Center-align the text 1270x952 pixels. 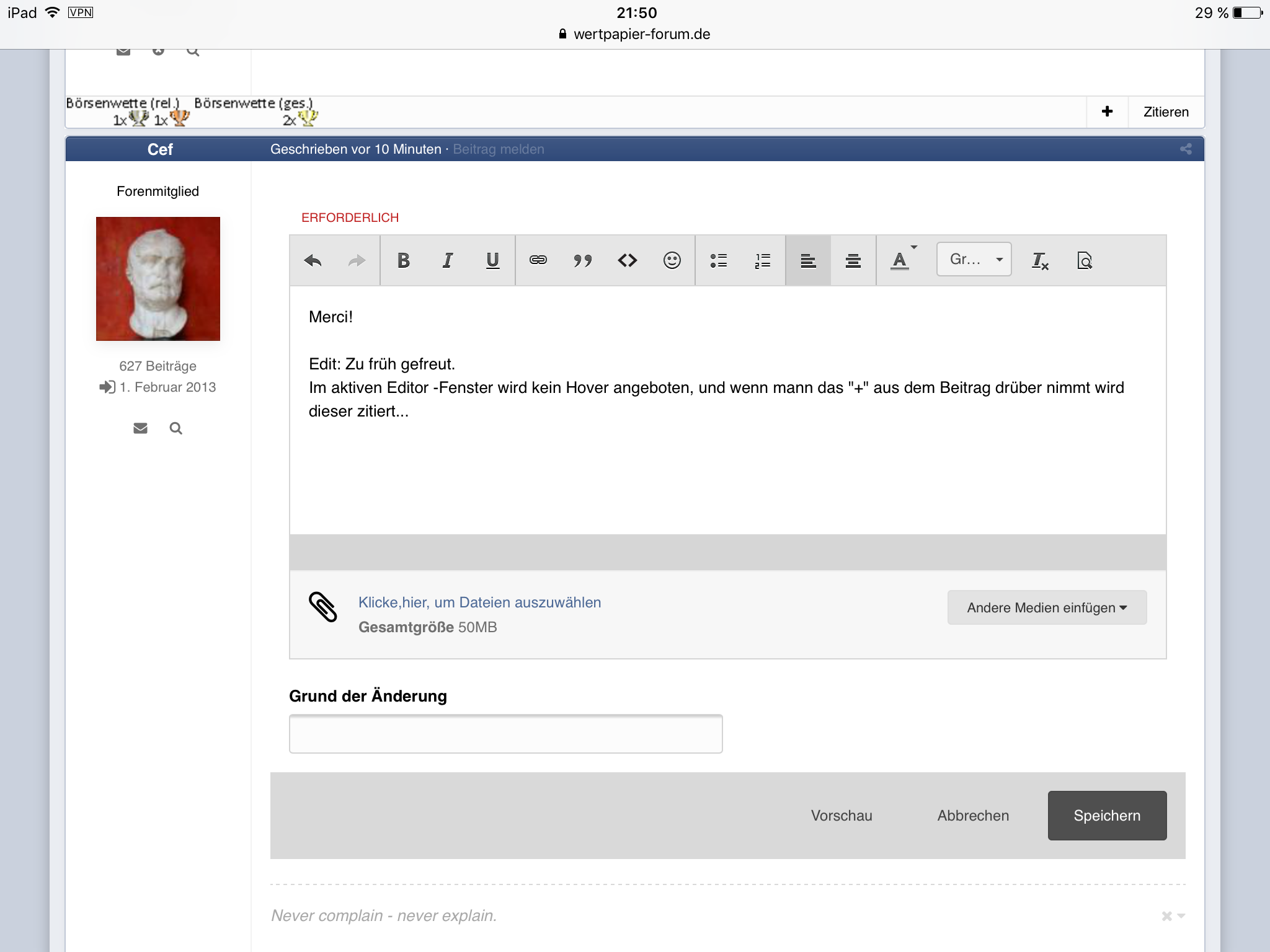click(853, 261)
